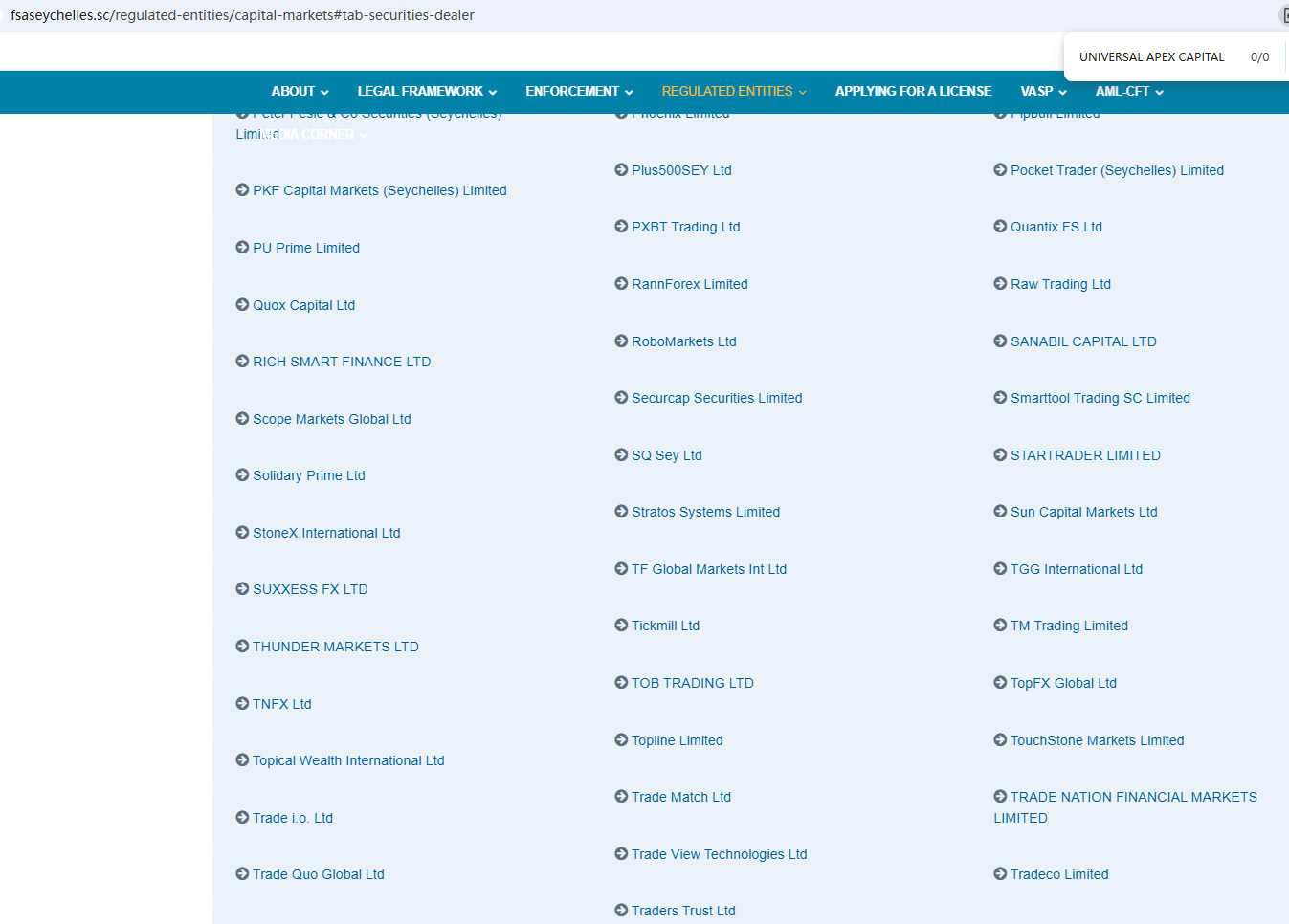Click arrow icon beside Scope Markets Global Ltd

(242, 419)
